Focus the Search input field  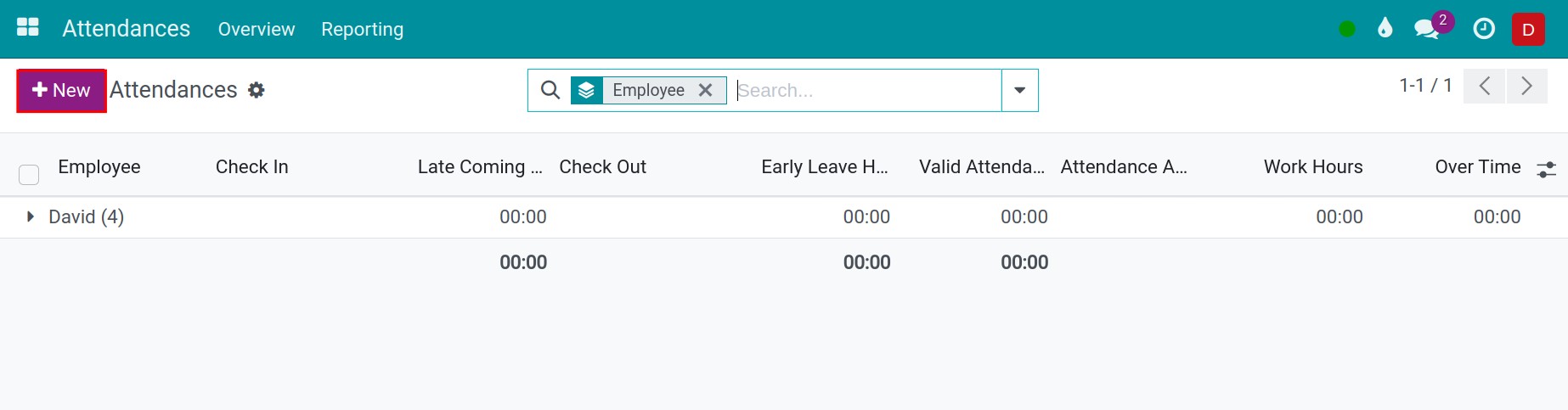tap(866, 90)
